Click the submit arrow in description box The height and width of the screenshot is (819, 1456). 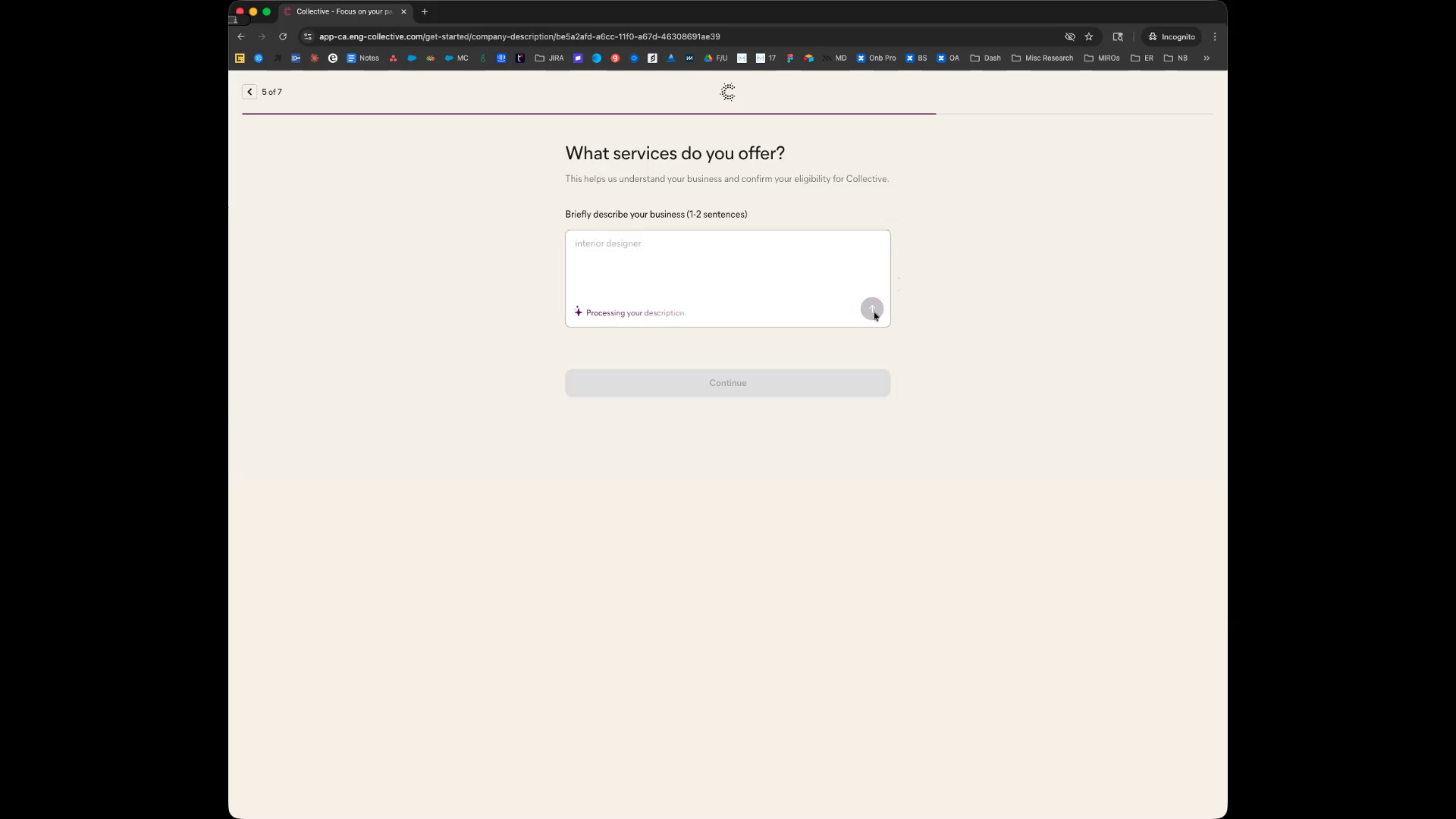871,309
